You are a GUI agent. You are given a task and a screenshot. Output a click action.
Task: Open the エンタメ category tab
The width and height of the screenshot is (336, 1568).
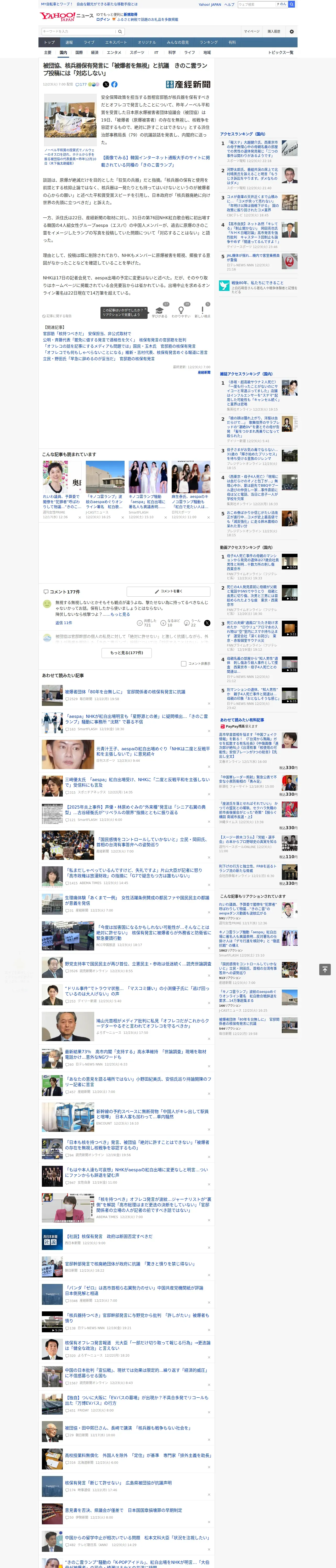pos(114,52)
